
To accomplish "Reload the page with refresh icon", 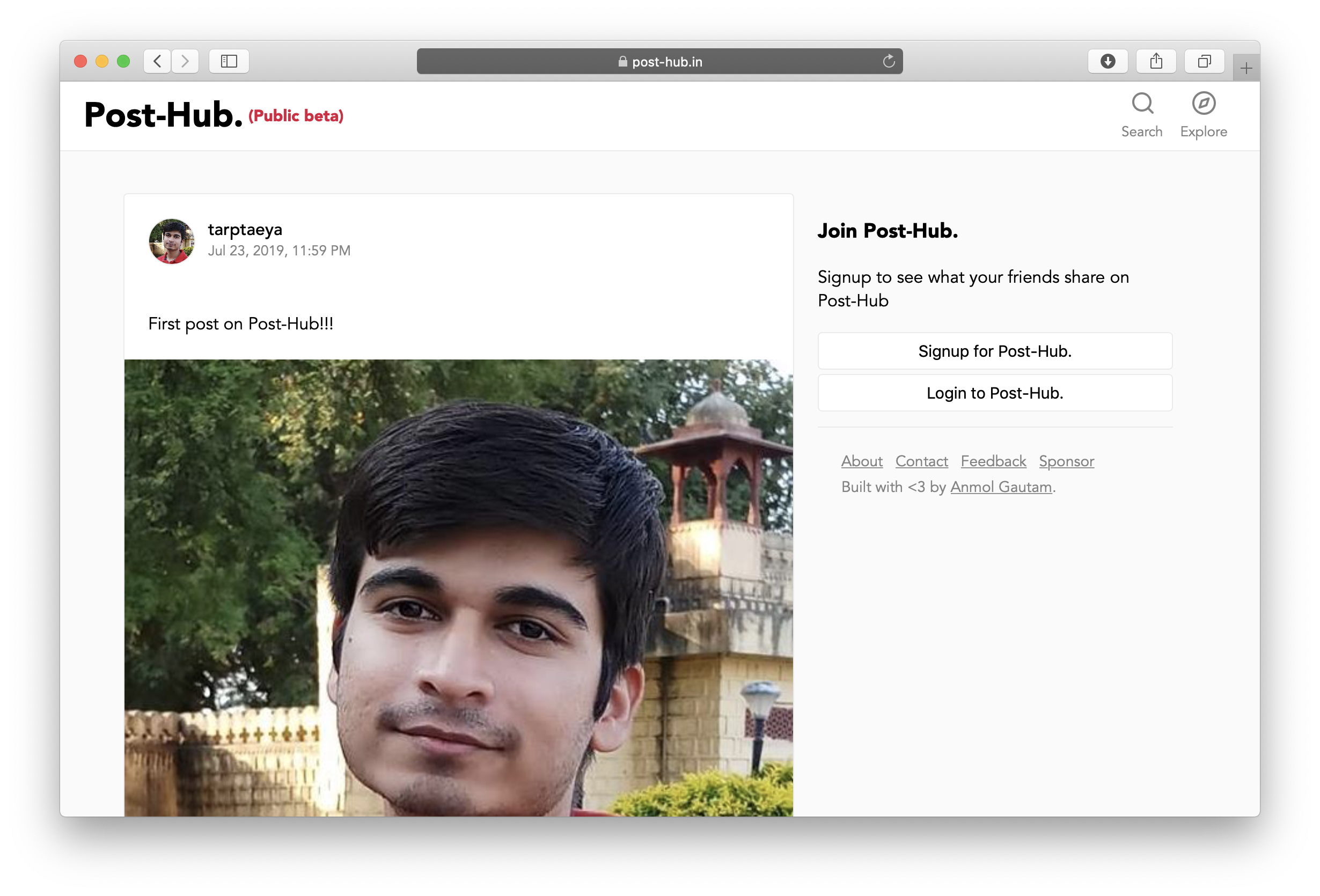I will [889, 61].
